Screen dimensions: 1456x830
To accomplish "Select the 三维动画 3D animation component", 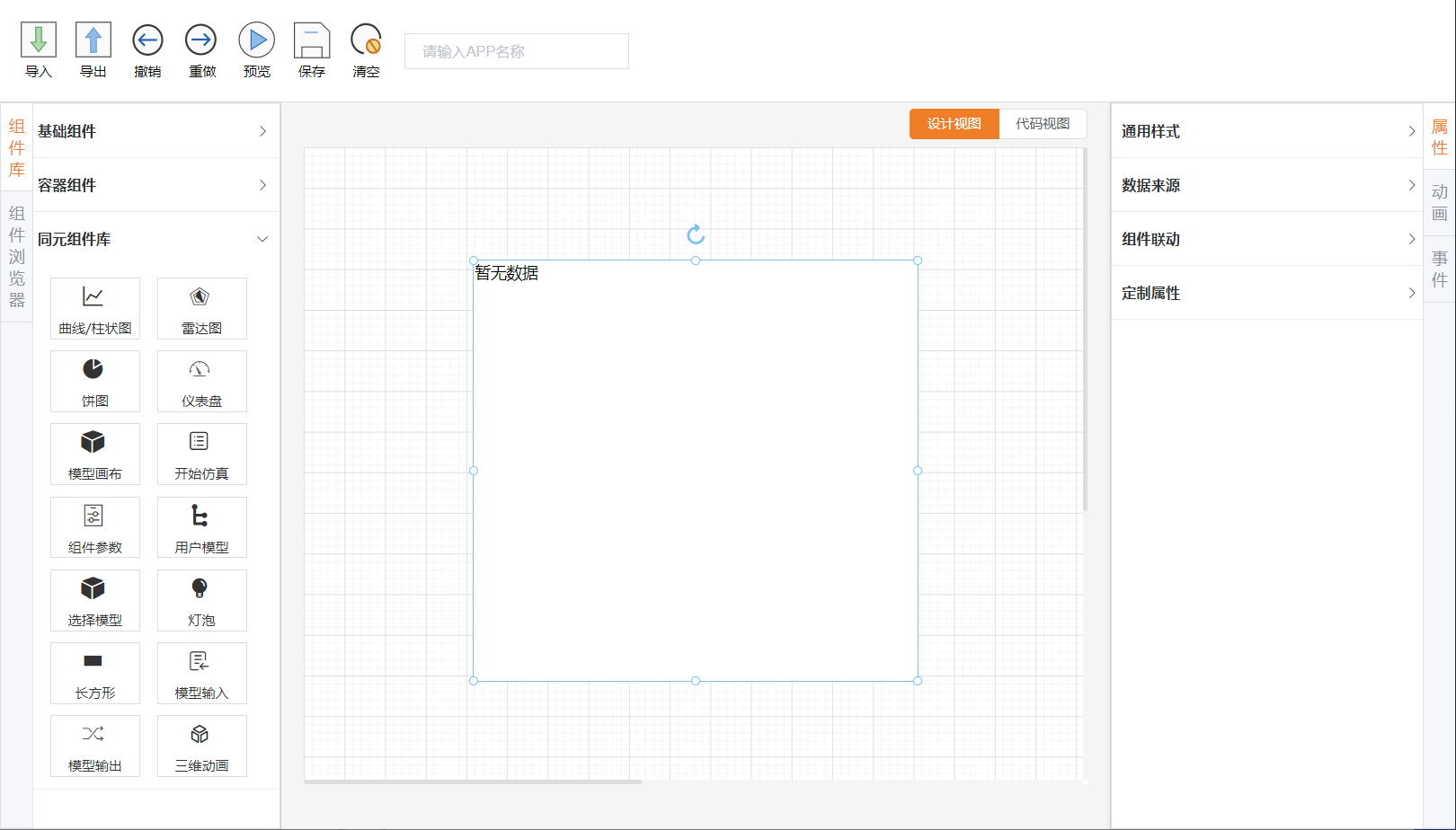I will (x=201, y=746).
